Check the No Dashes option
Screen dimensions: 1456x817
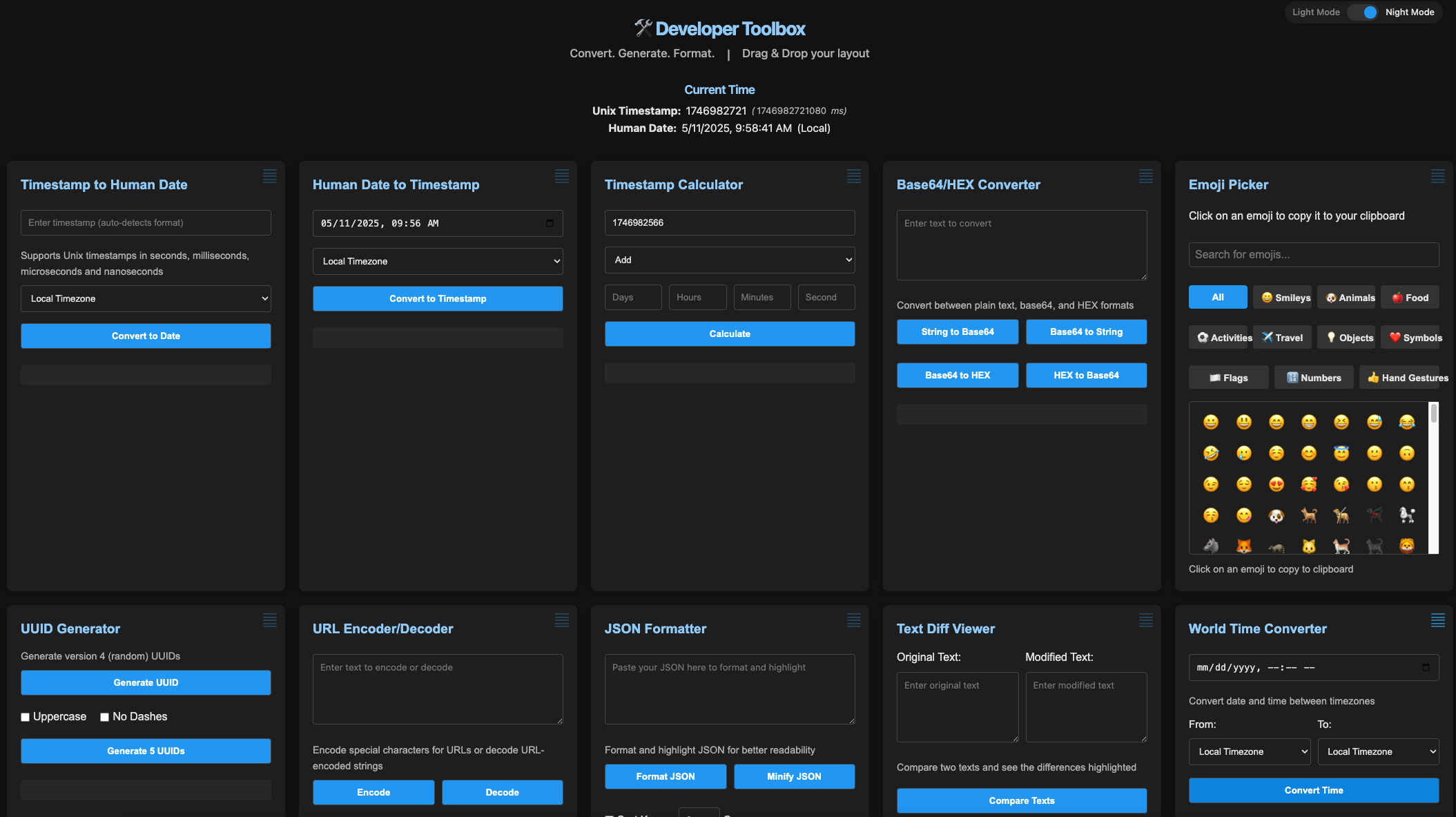pyautogui.click(x=105, y=717)
